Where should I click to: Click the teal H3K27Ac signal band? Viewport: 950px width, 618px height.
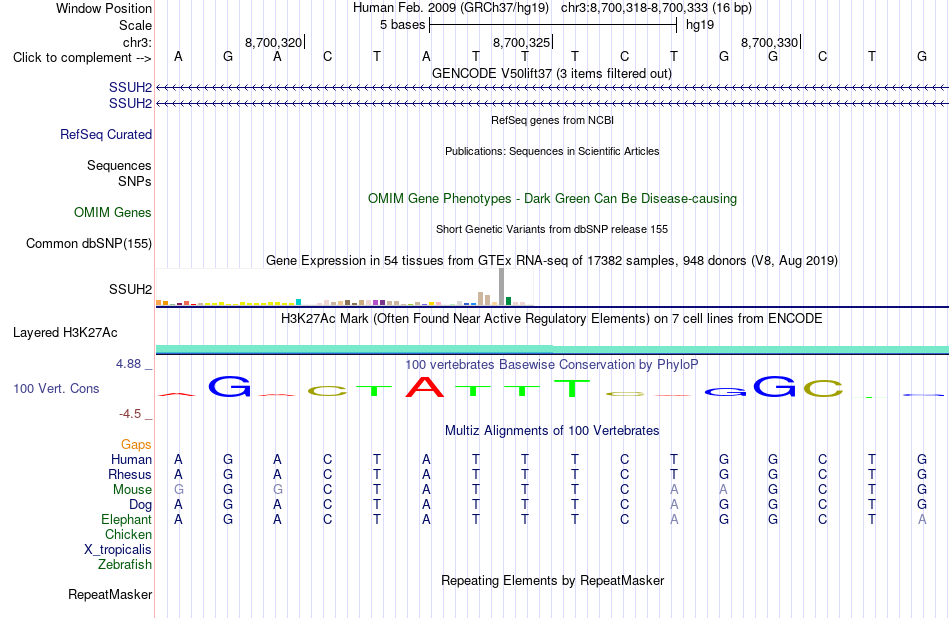(x=552, y=349)
